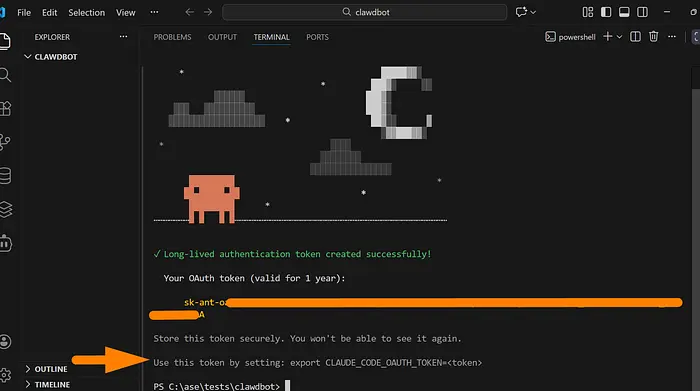Screen dimensions: 700x391
Task: Open the Search view in activity bar
Action: point(5,75)
